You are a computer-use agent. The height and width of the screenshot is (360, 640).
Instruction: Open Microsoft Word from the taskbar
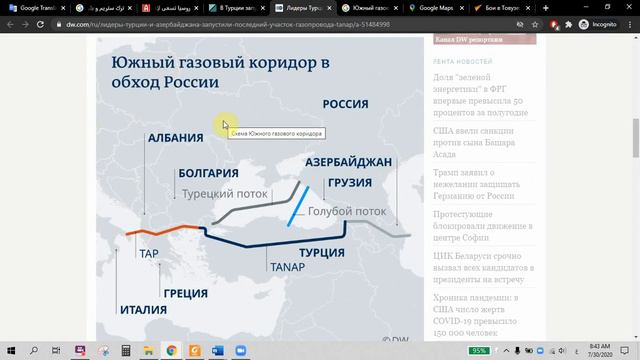218,351
